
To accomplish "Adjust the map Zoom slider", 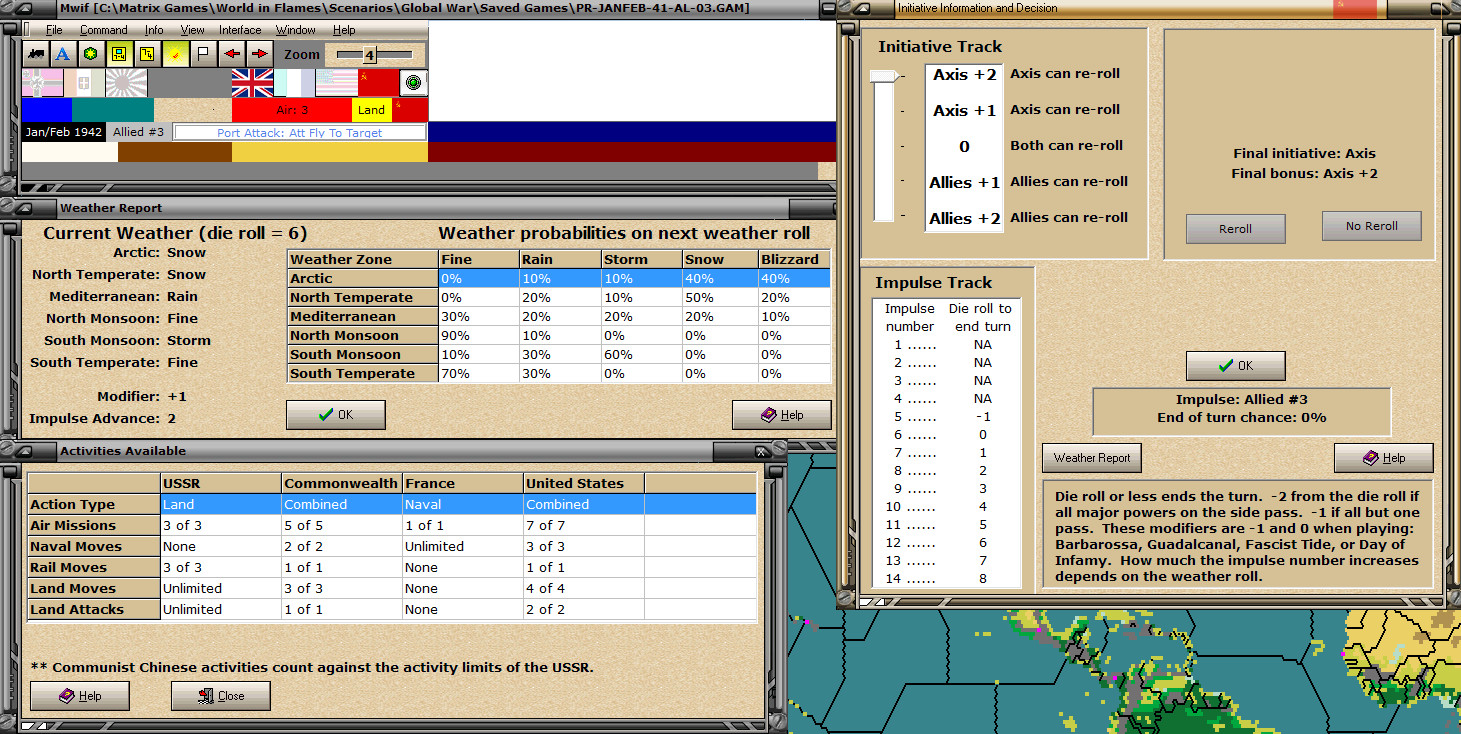I will 374,54.
